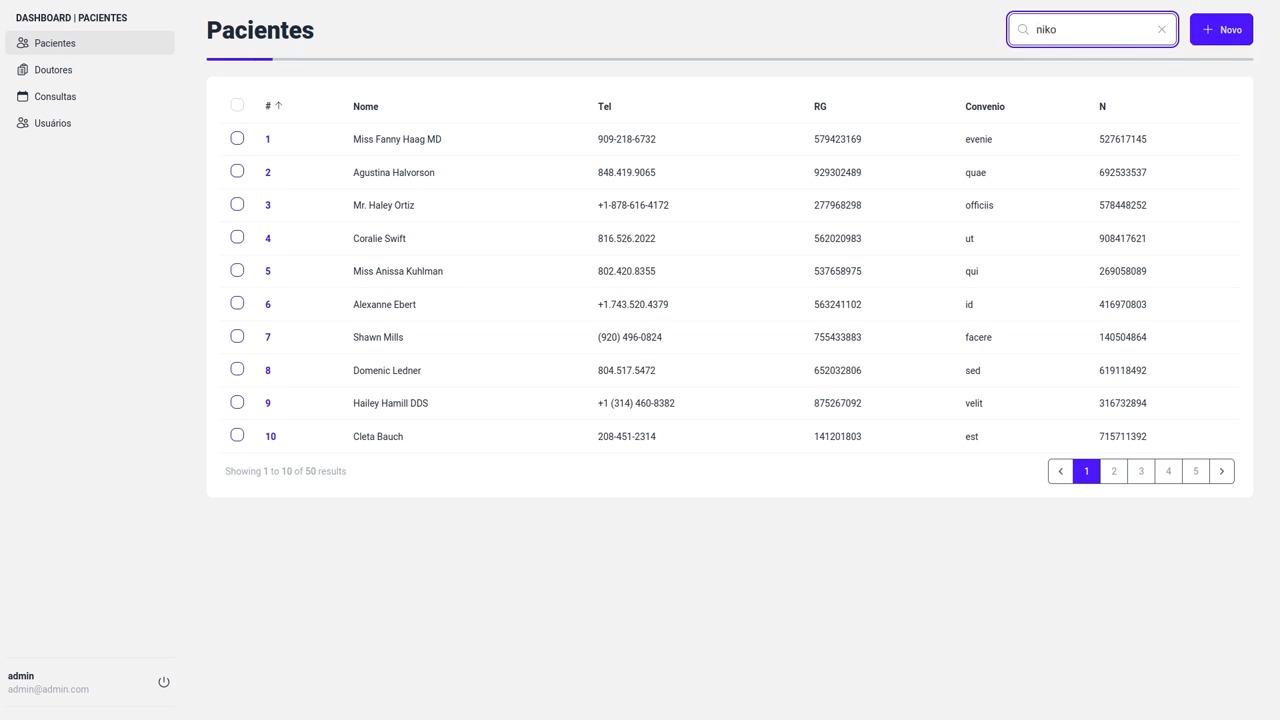Select the row for Hailey Hamill DDS
This screenshot has height=720, width=1280.
(237, 402)
